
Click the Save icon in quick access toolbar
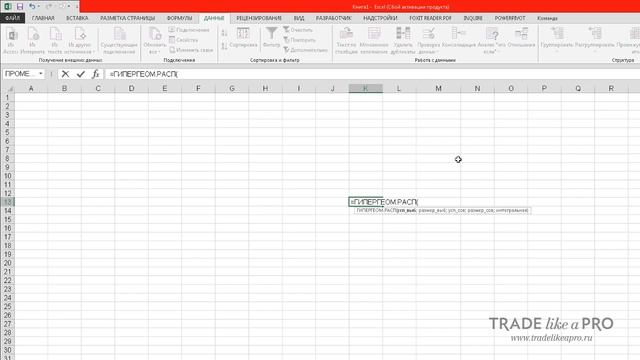[20, 7]
